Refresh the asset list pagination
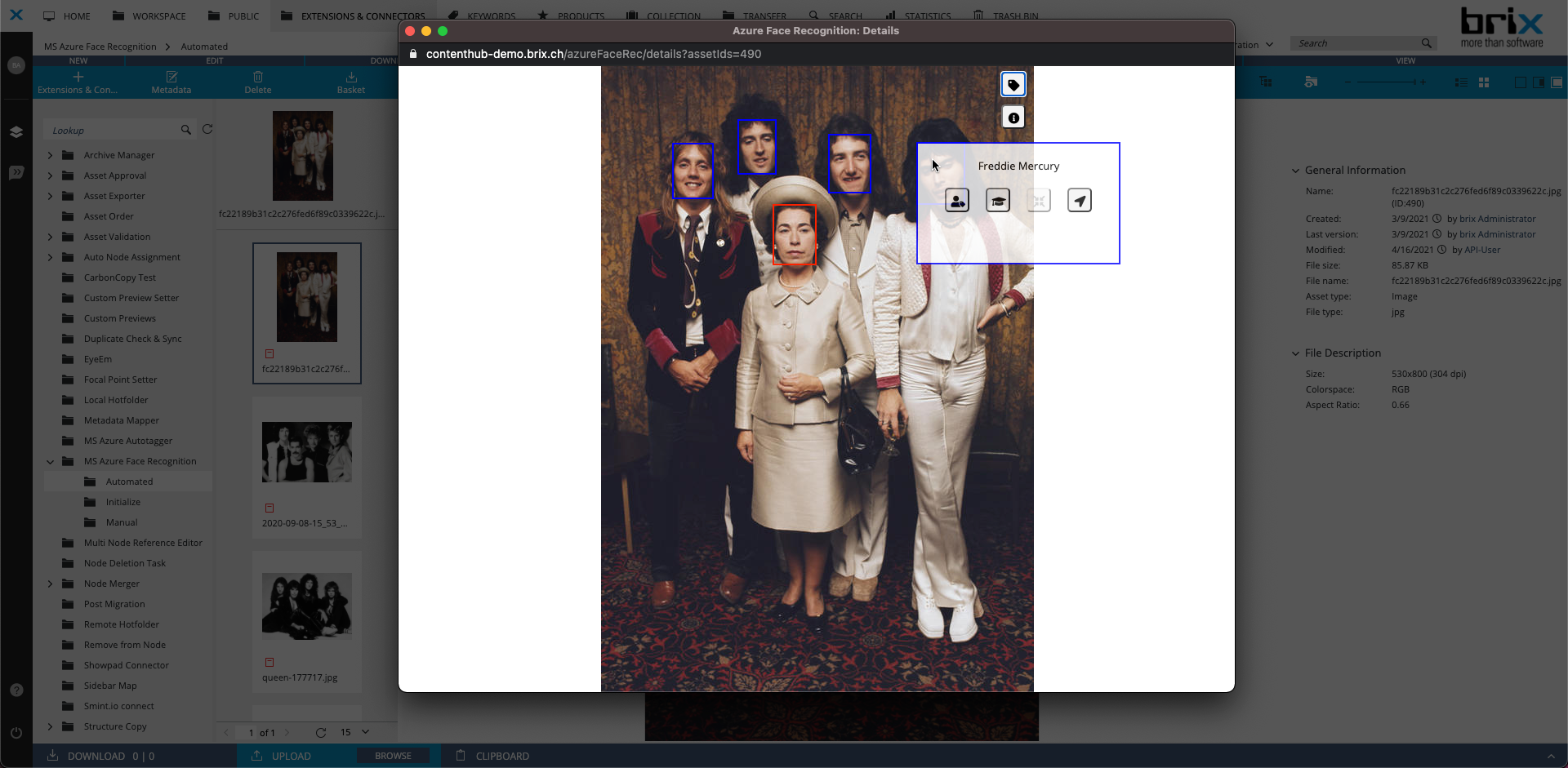Screen dimensions: 1568x768 (x=321, y=733)
